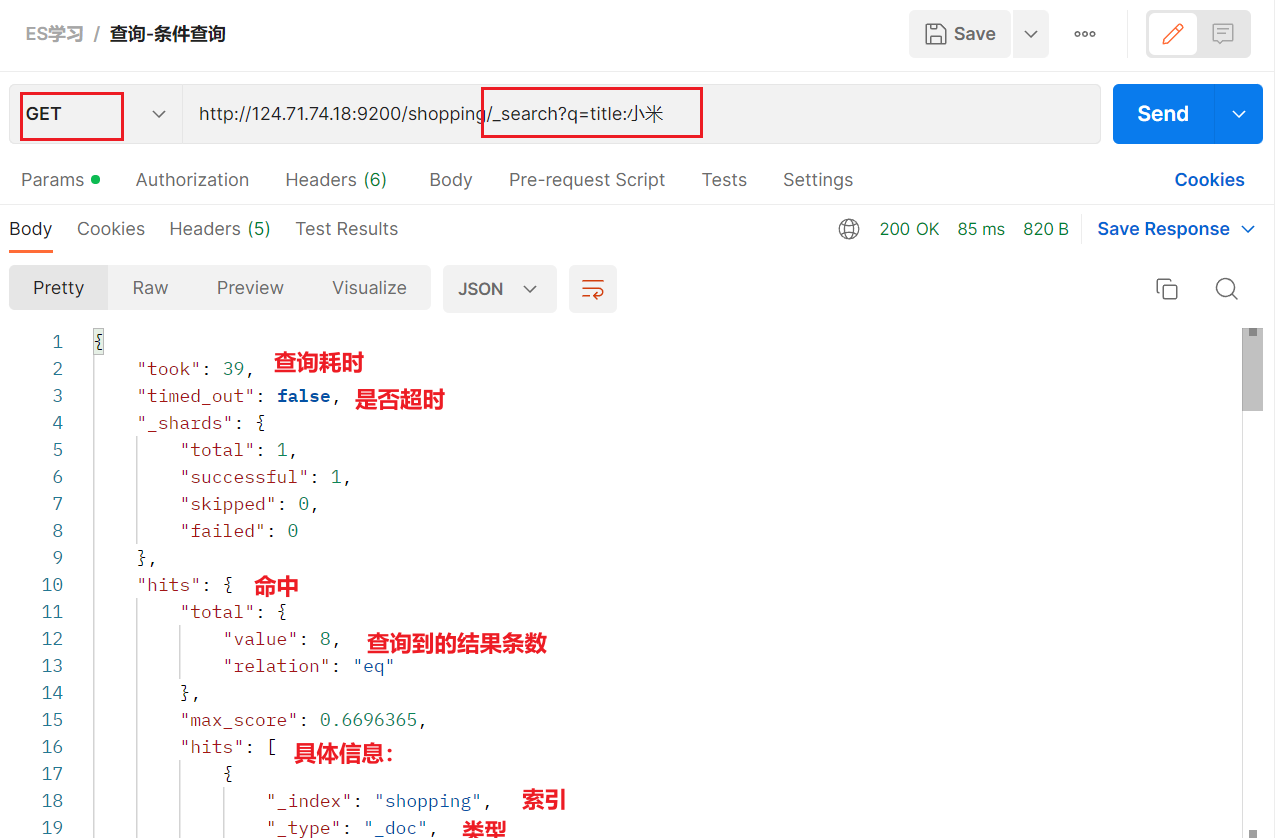Click the "took": 39 line
The image size is (1275, 838).
tap(196, 369)
